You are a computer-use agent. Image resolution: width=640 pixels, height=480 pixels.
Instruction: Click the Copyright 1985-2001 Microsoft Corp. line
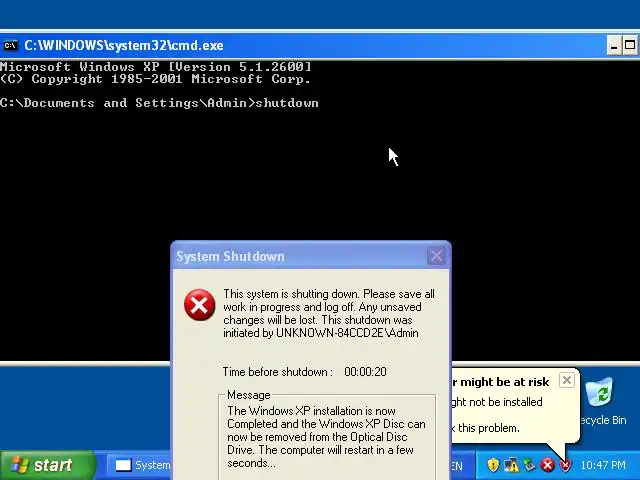pos(156,79)
